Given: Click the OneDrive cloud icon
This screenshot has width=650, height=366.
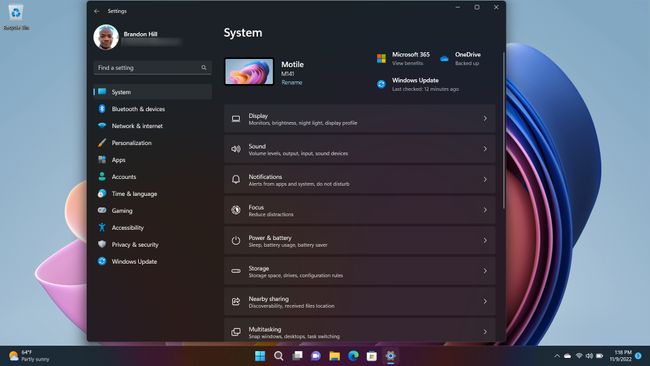Looking at the screenshot, I should click(444, 59).
